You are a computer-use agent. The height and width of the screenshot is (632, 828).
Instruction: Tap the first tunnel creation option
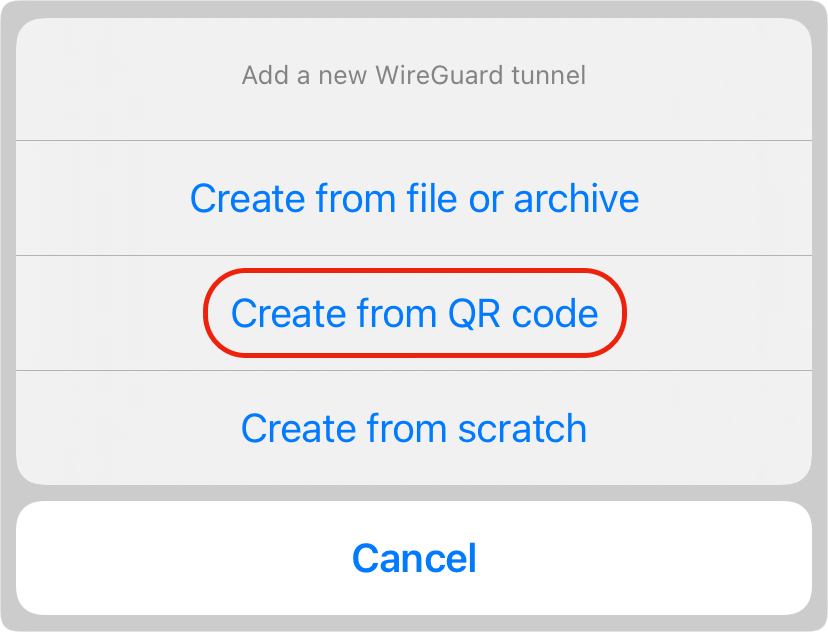[x=414, y=198]
